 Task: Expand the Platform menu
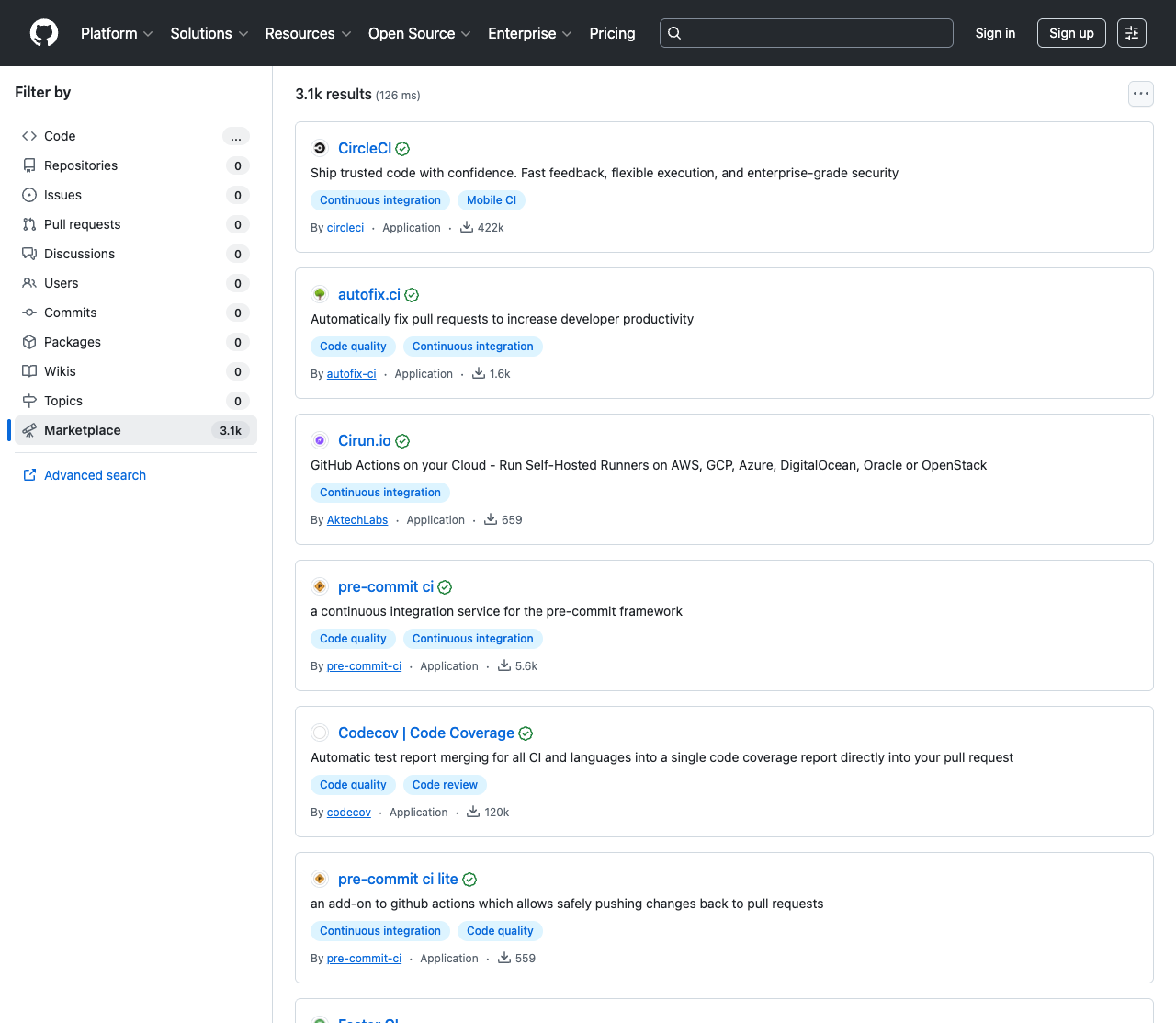117,33
